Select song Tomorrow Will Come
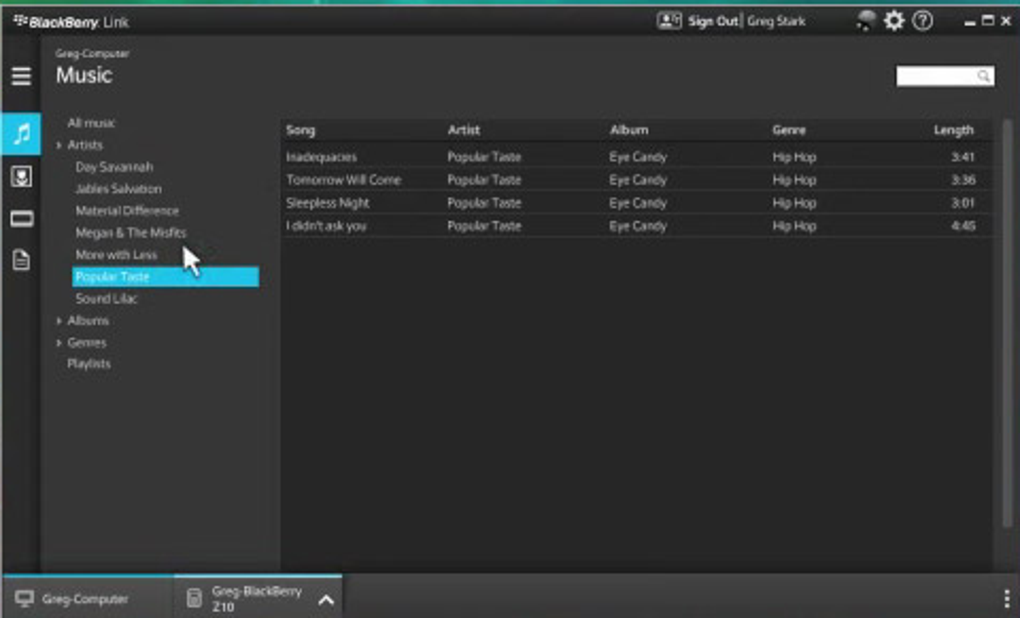This screenshot has width=1020, height=618. pyautogui.click(x=343, y=180)
